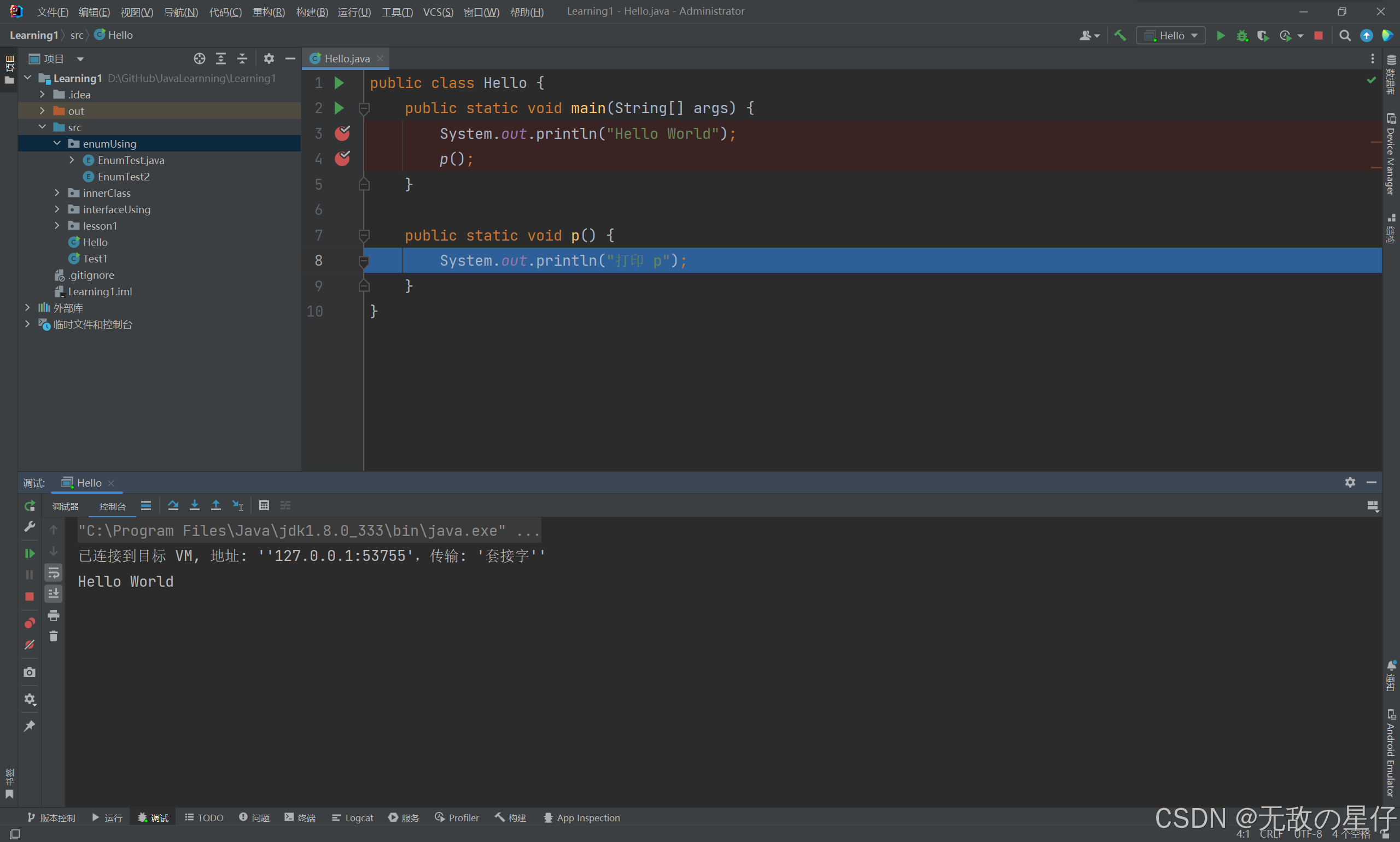The width and height of the screenshot is (1400, 842).
Task: Hide the project panel with minus icon
Action: [290, 59]
